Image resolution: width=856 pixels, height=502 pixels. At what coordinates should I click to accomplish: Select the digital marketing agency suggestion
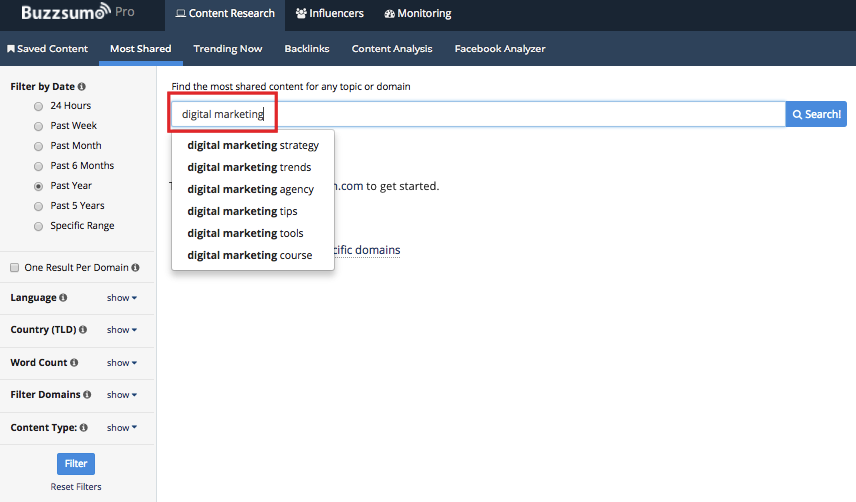point(253,189)
